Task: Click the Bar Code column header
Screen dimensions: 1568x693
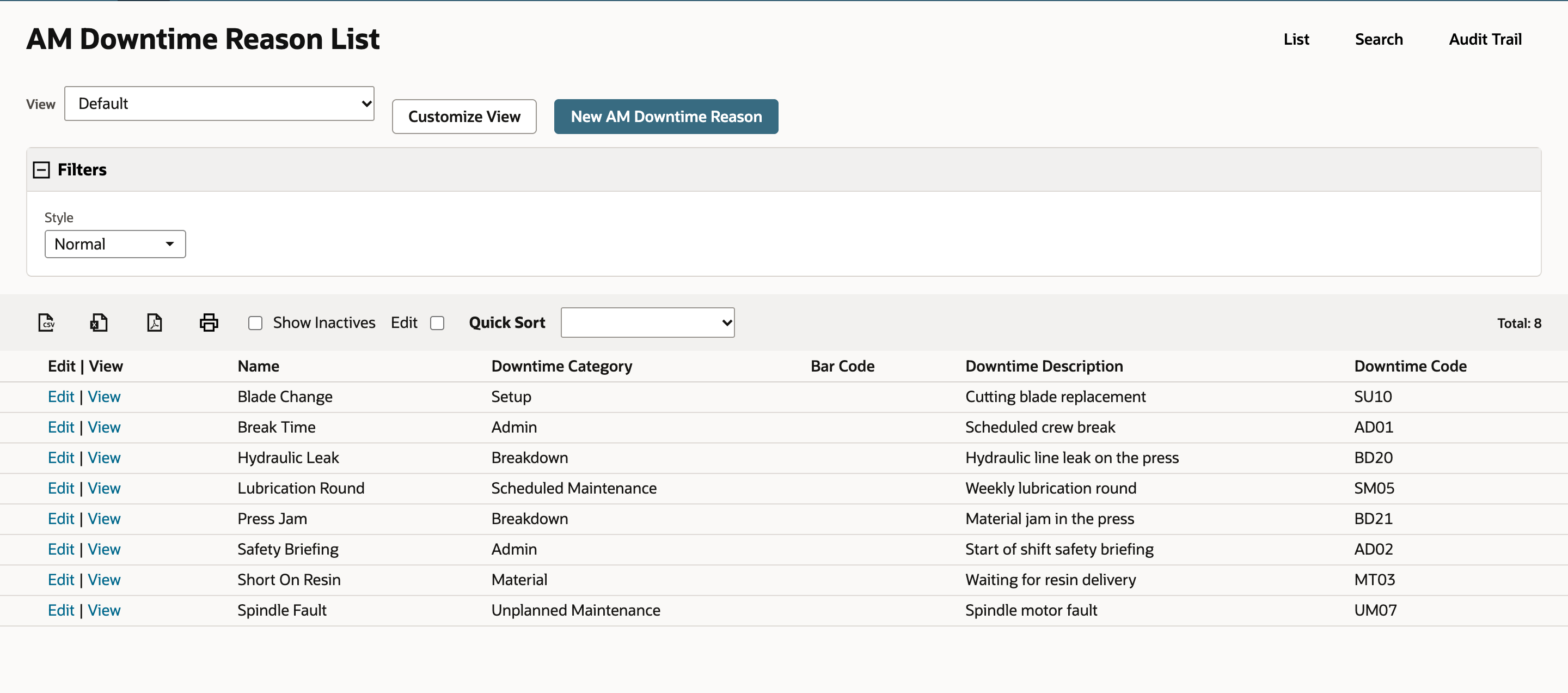Action: pos(842,366)
